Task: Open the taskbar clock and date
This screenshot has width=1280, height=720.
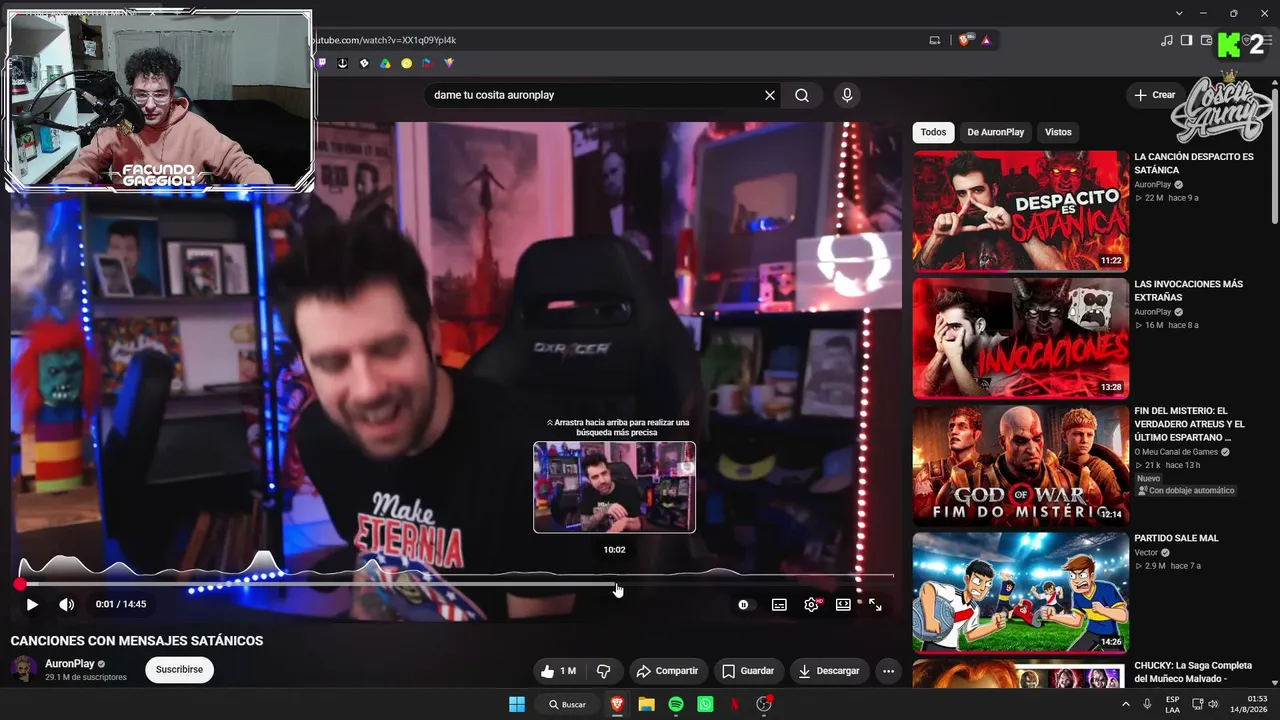Action: 1248,704
